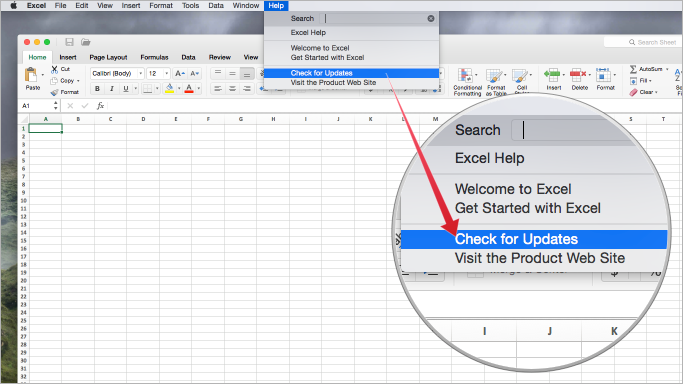Click the fx insert function icon
Screen dimensions: 683x384
(x=100, y=106)
